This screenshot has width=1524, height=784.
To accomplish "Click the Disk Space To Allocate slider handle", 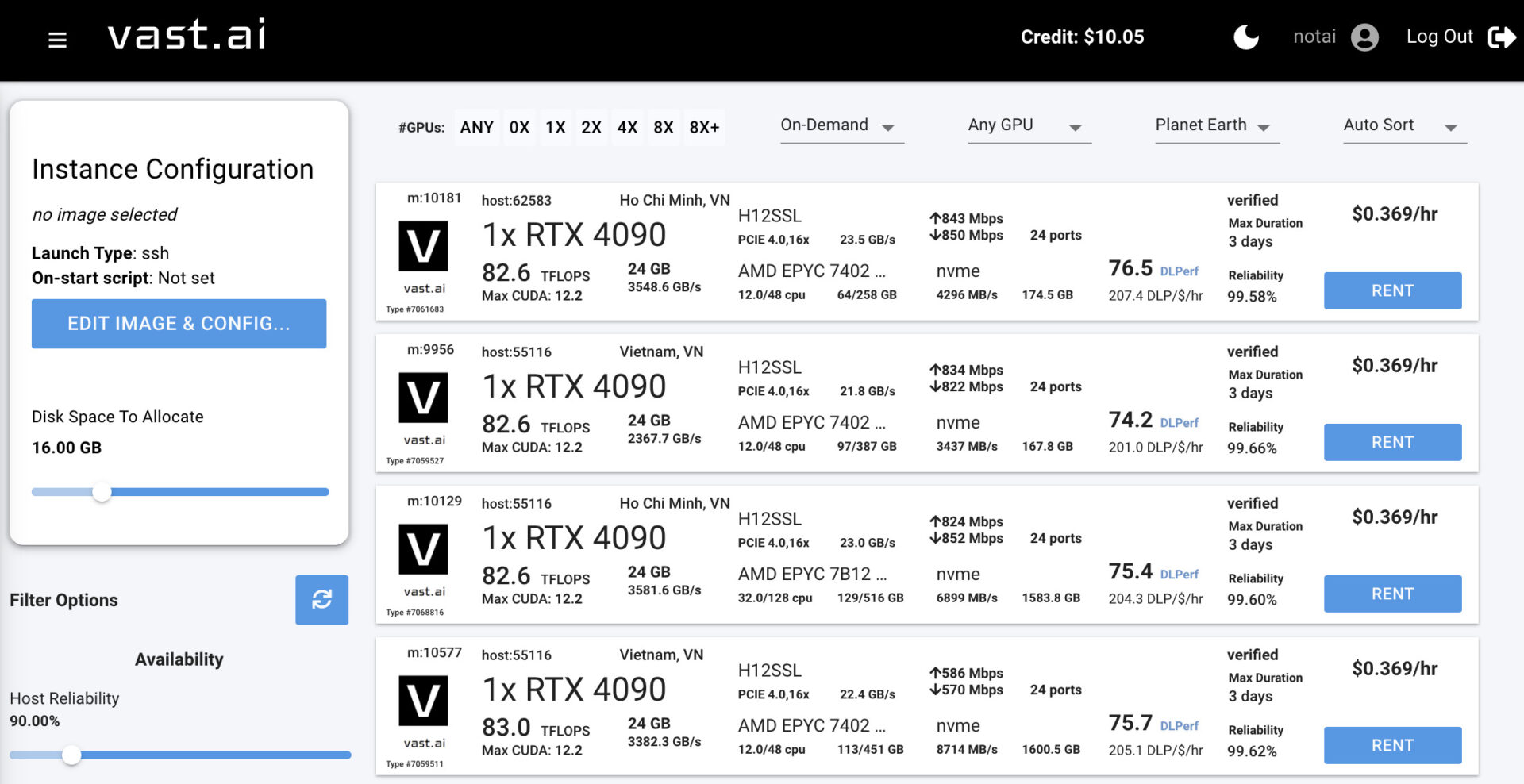I will click(102, 492).
